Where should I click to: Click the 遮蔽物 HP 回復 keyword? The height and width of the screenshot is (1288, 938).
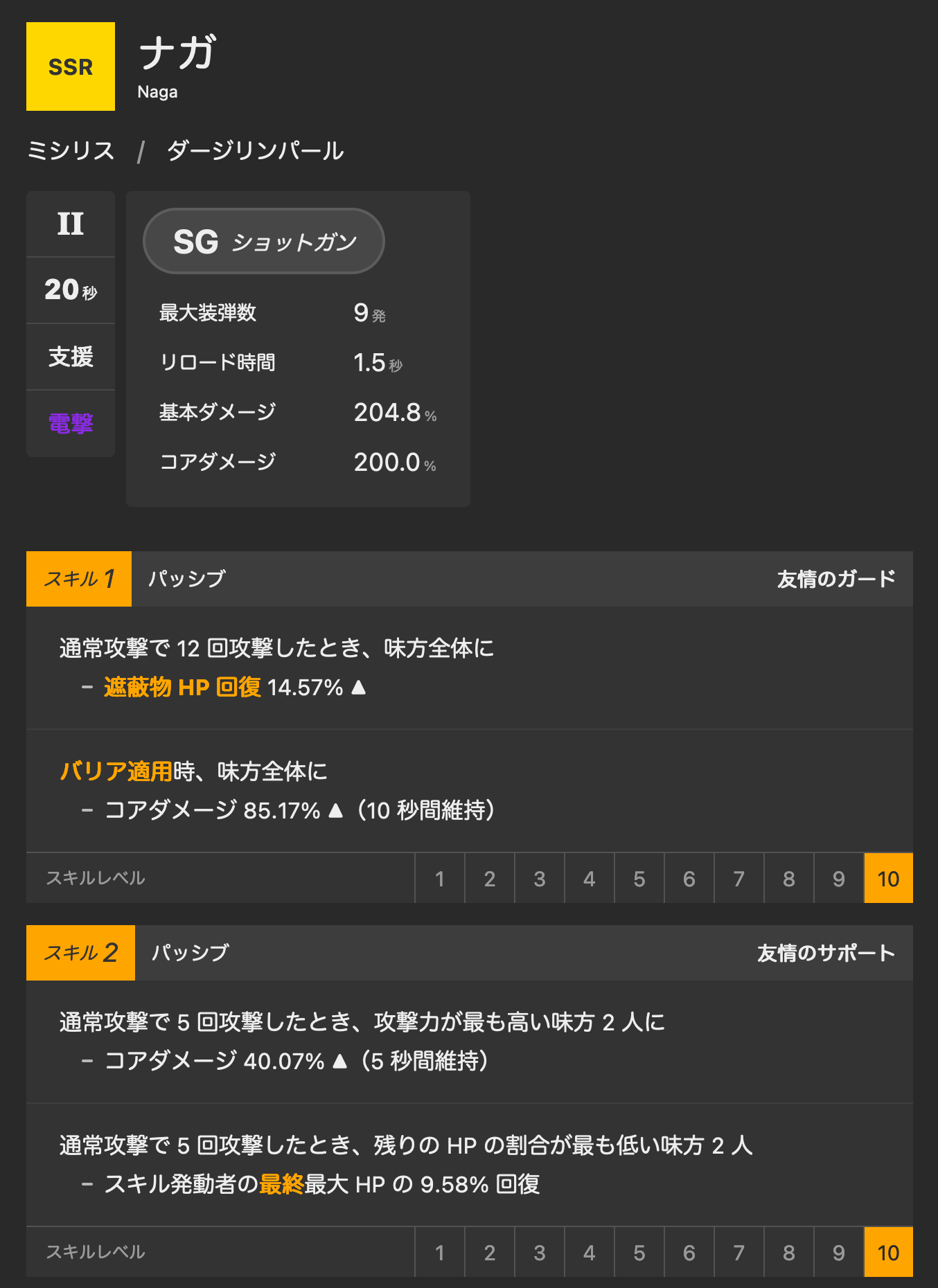coord(182,687)
